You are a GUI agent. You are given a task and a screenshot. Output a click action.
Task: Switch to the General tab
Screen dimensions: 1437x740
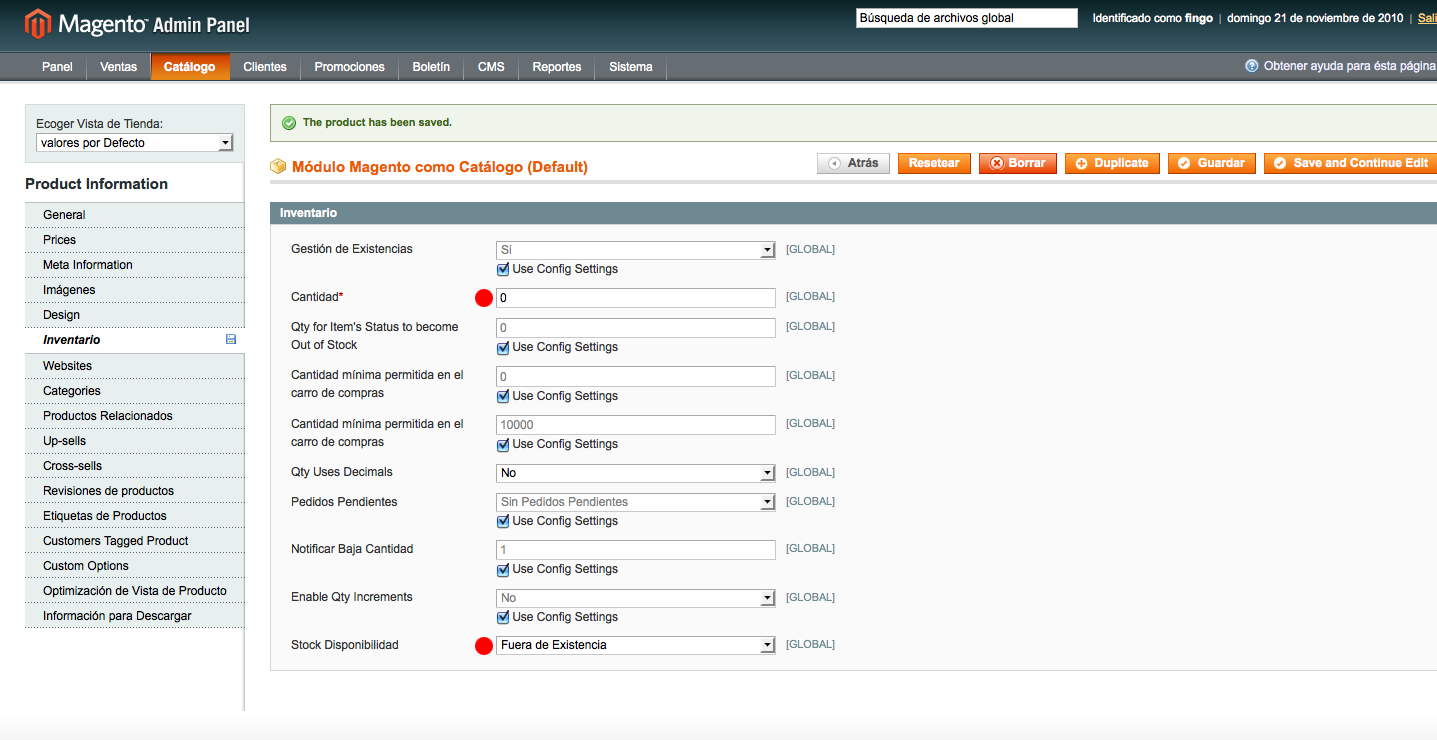134,215
